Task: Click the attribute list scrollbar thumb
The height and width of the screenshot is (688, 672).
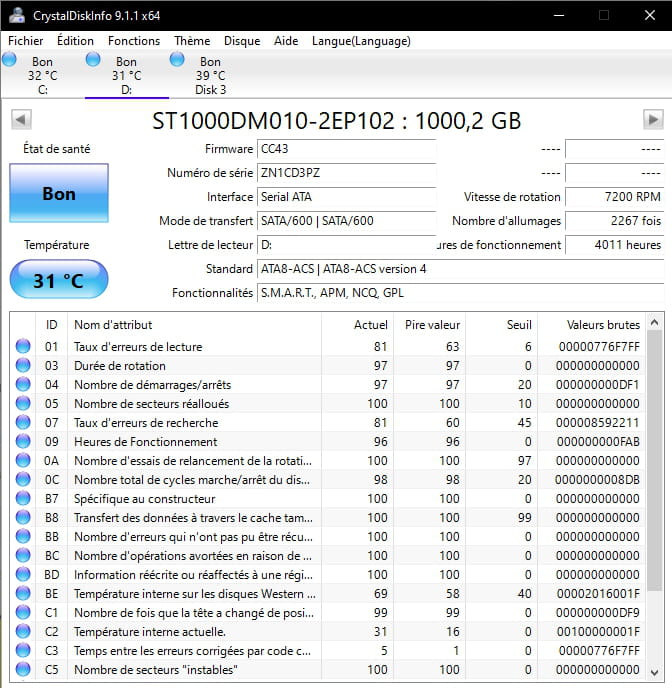Action: [x=654, y=461]
